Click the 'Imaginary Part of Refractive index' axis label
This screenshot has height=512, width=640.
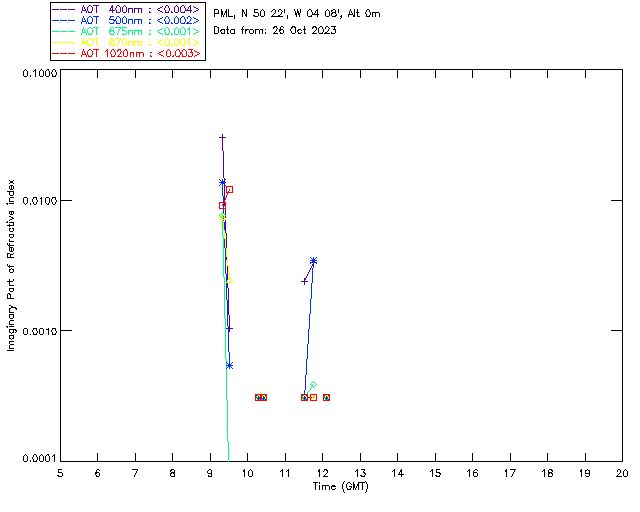pos(11,265)
